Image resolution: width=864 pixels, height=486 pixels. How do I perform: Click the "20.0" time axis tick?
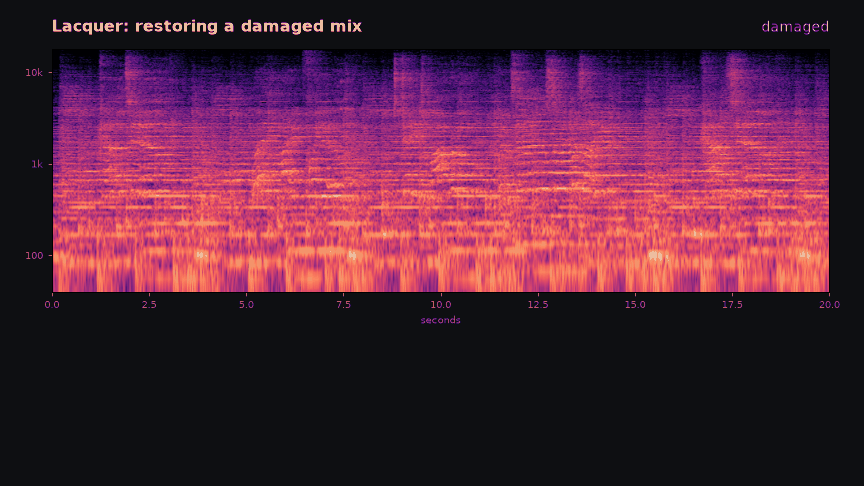[x=829, y=305]
